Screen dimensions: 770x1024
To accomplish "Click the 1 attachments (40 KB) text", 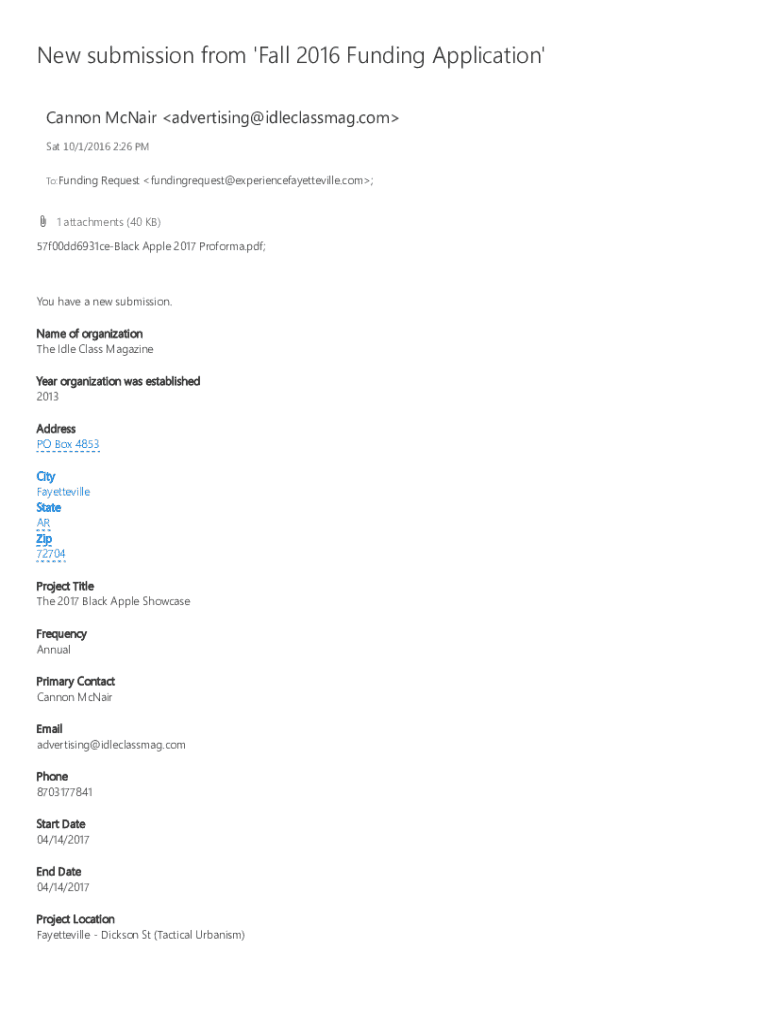I will 108,222.
